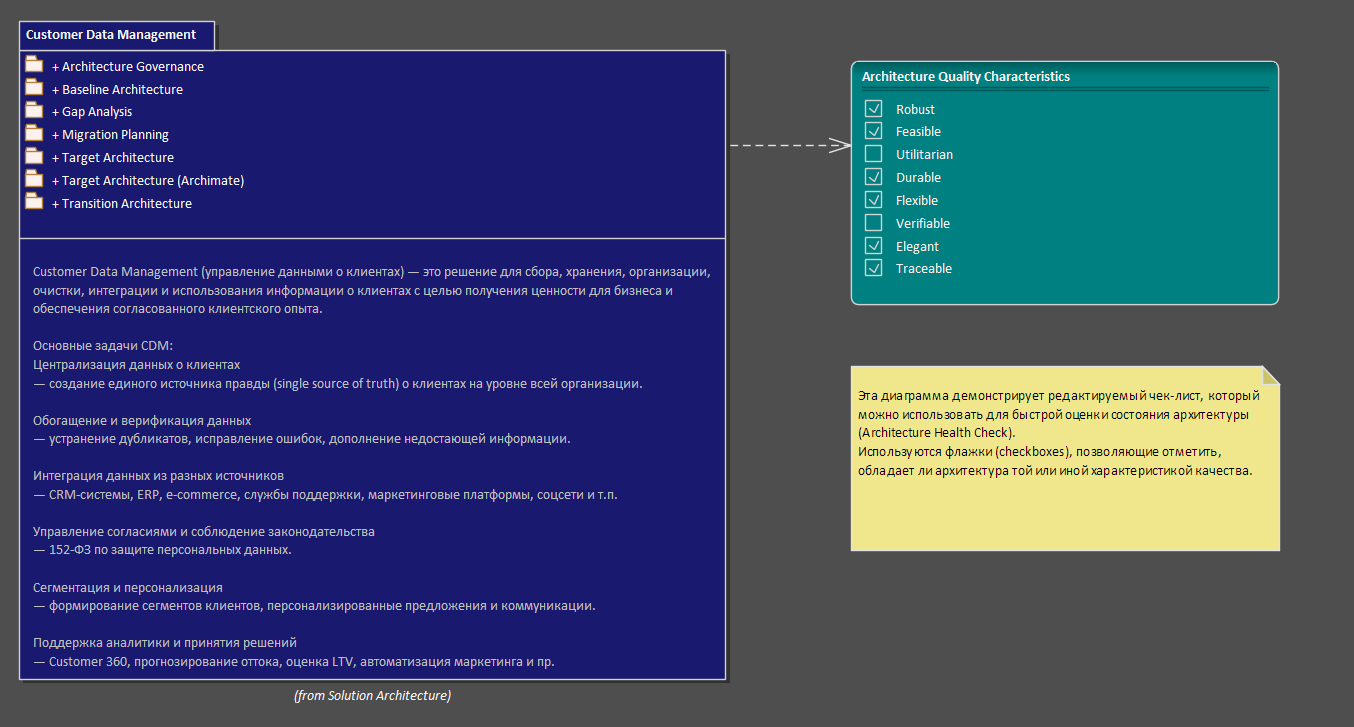Viewport: 1354px width, 727px height.
Task: Click the Migration Planning package label
Action: (115, 135)
